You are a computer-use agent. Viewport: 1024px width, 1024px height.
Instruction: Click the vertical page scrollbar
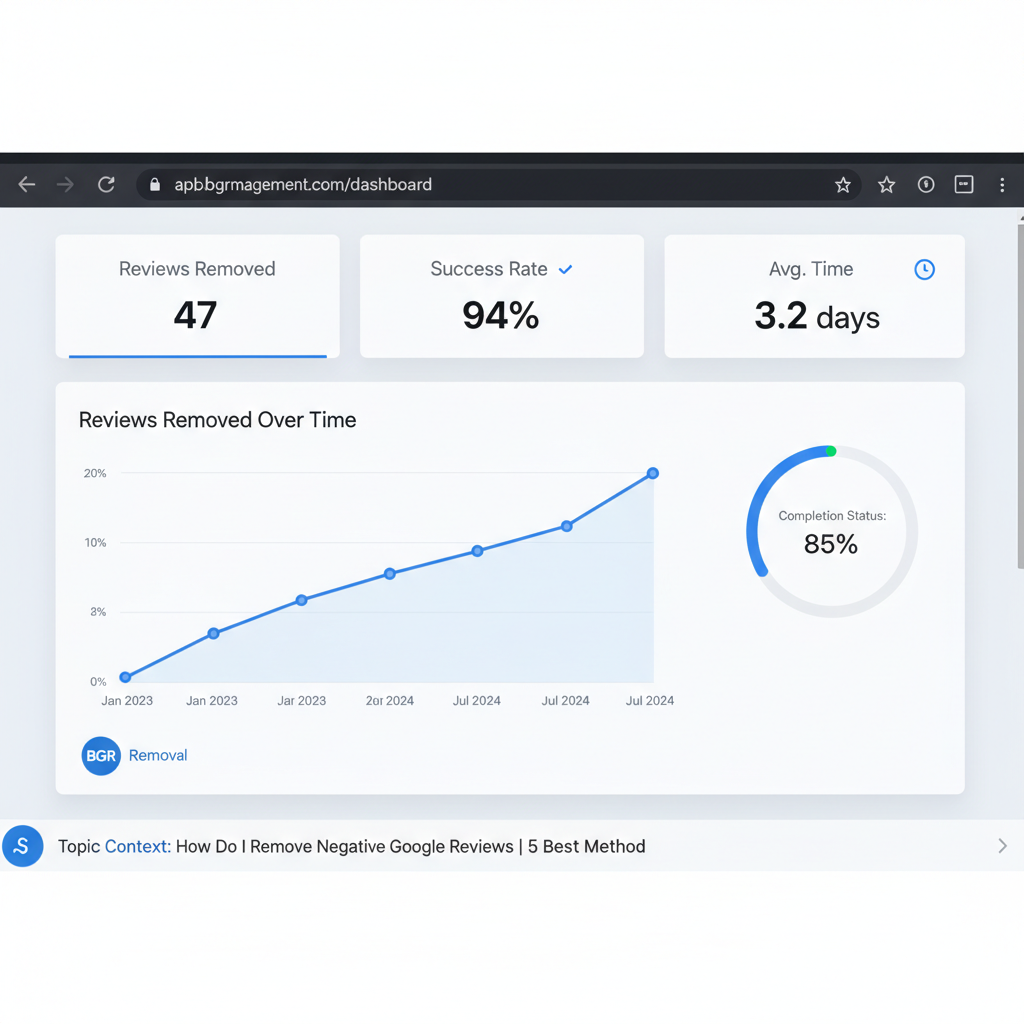(1020, 397)
